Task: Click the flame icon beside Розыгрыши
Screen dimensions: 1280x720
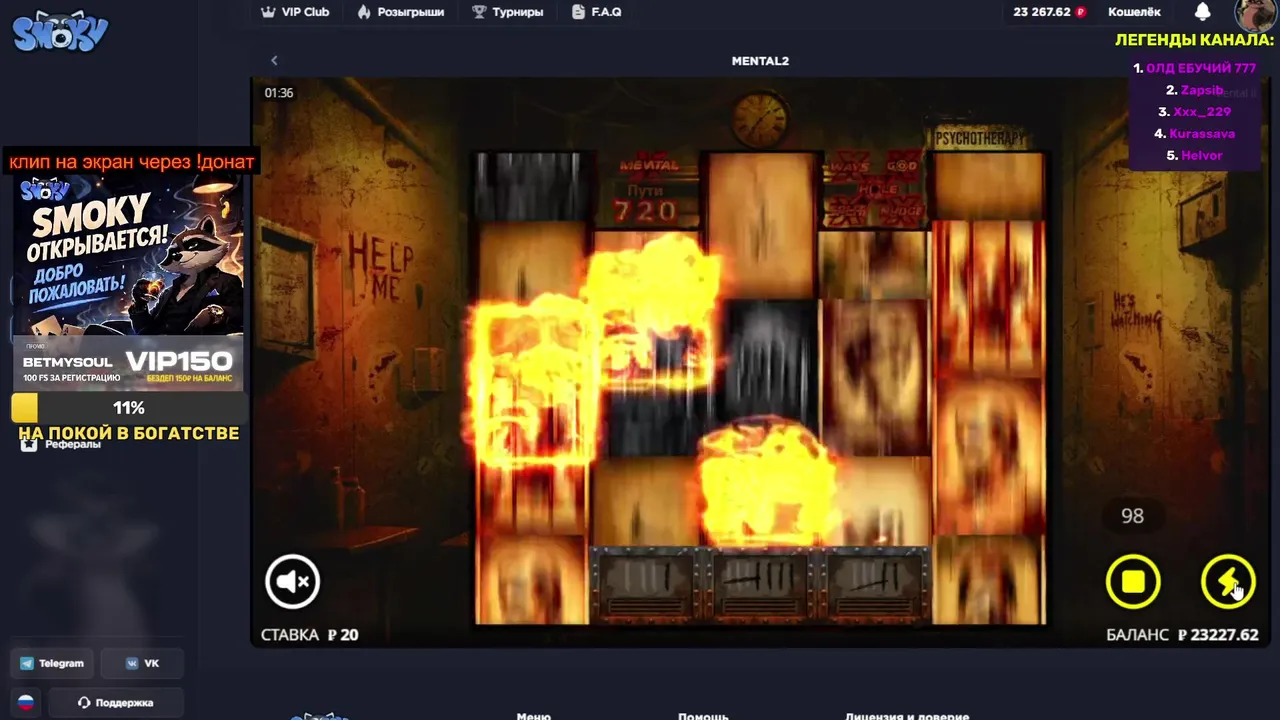Action: 364,12
